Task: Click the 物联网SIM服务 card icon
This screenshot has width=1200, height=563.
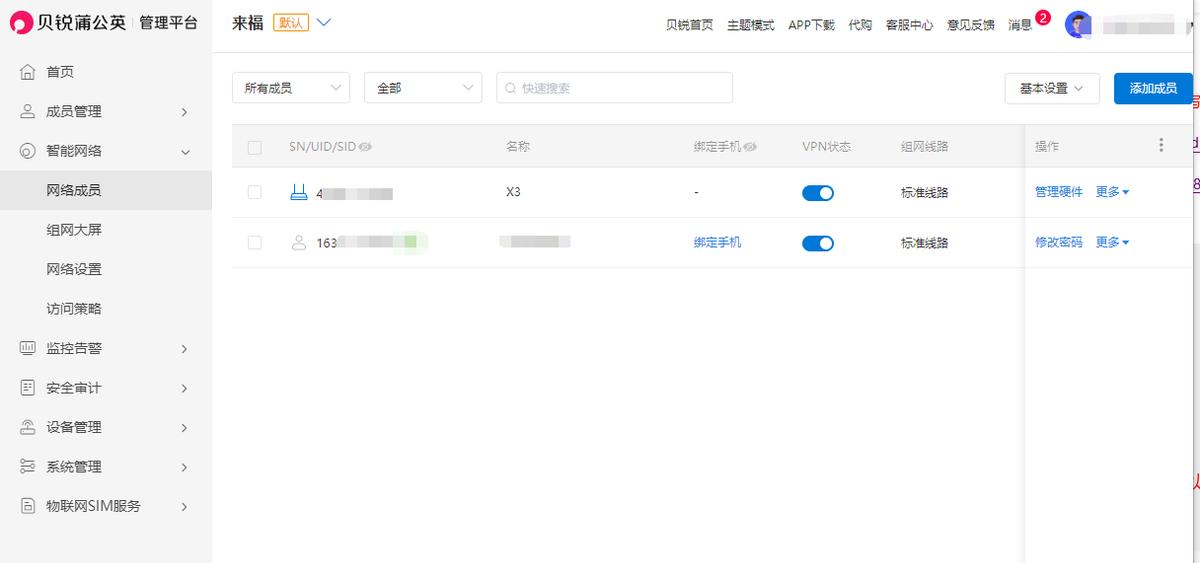Action: pyautogui.click(x=28, y=506)
